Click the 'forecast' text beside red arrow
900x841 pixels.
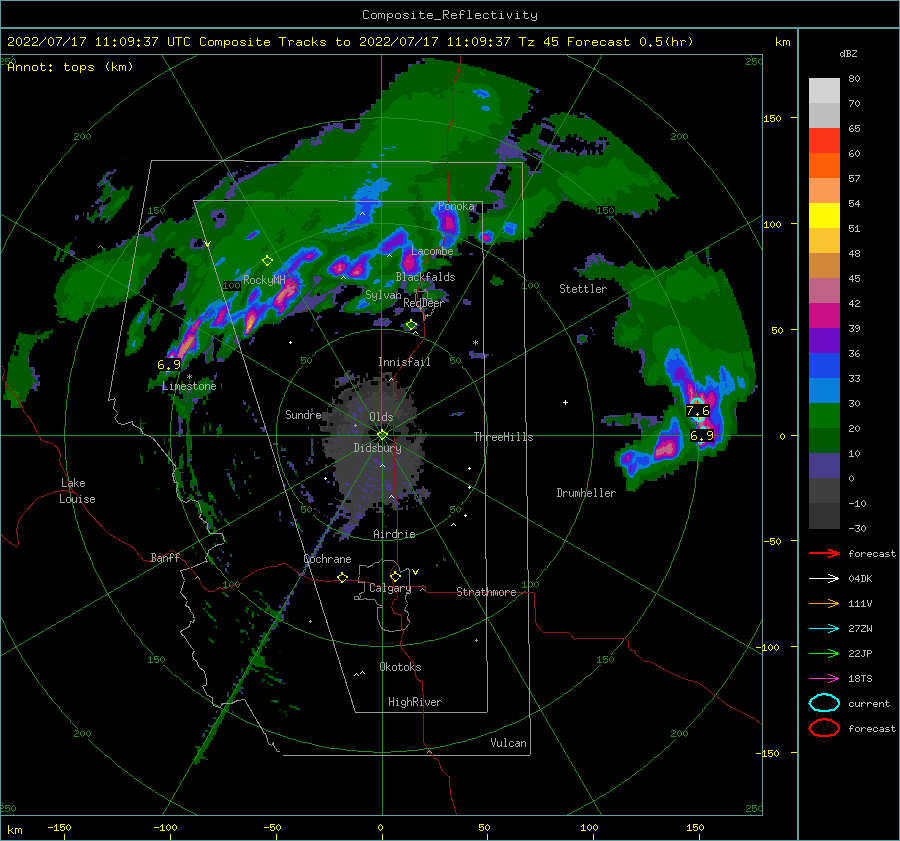point(872,554)
